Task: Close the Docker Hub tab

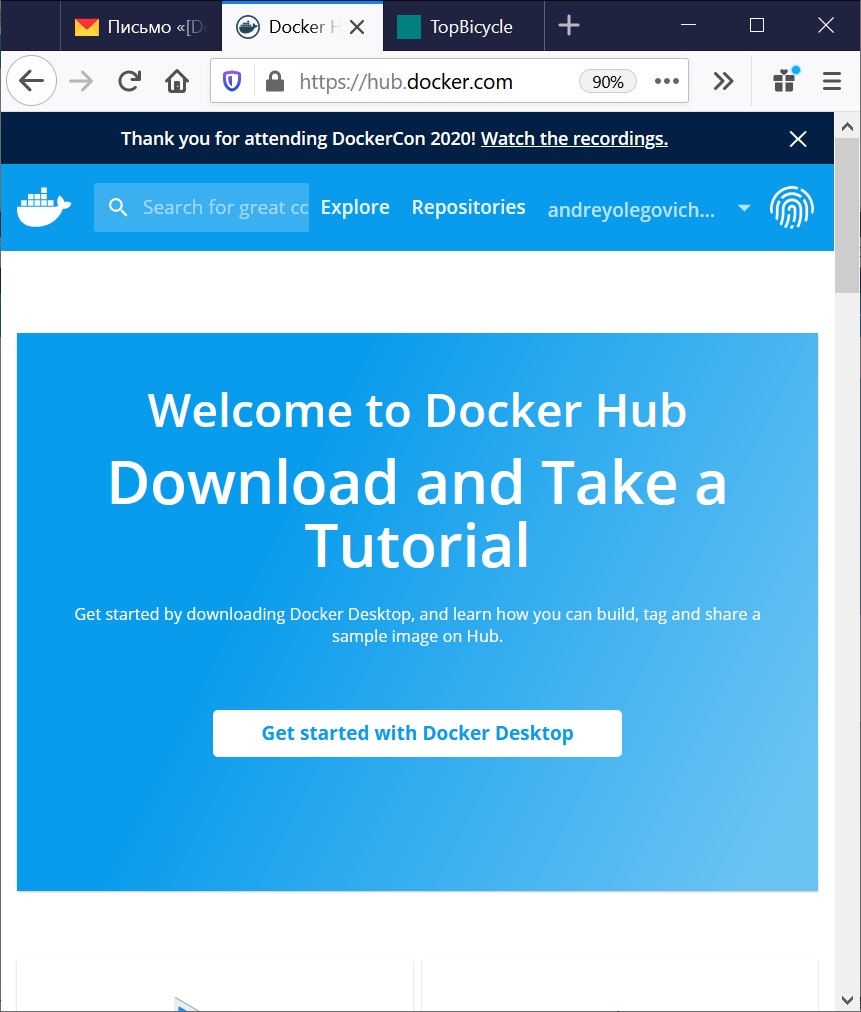Action: click(357, 27)
